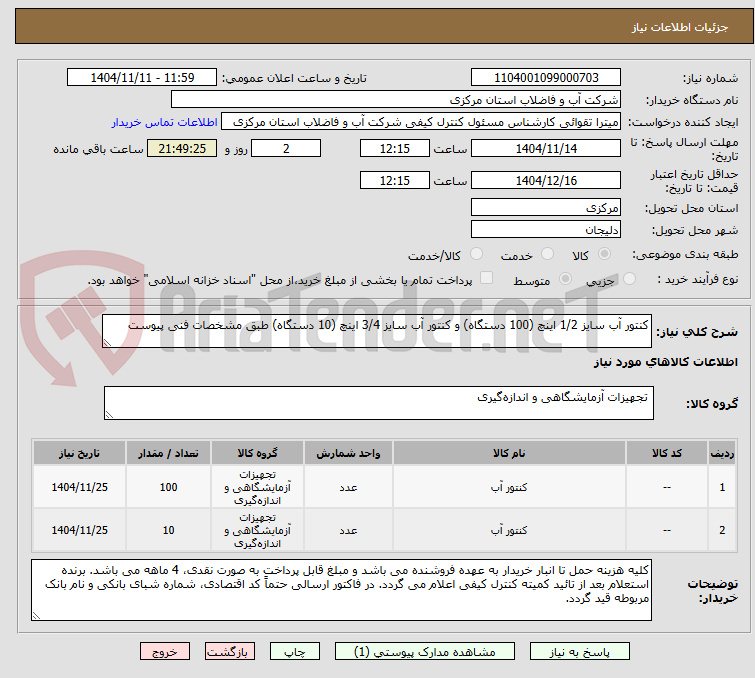The height and width of the screenshot is (678, 755).
Task: Click the resize handle of description textbox
Action: point(107,343)
